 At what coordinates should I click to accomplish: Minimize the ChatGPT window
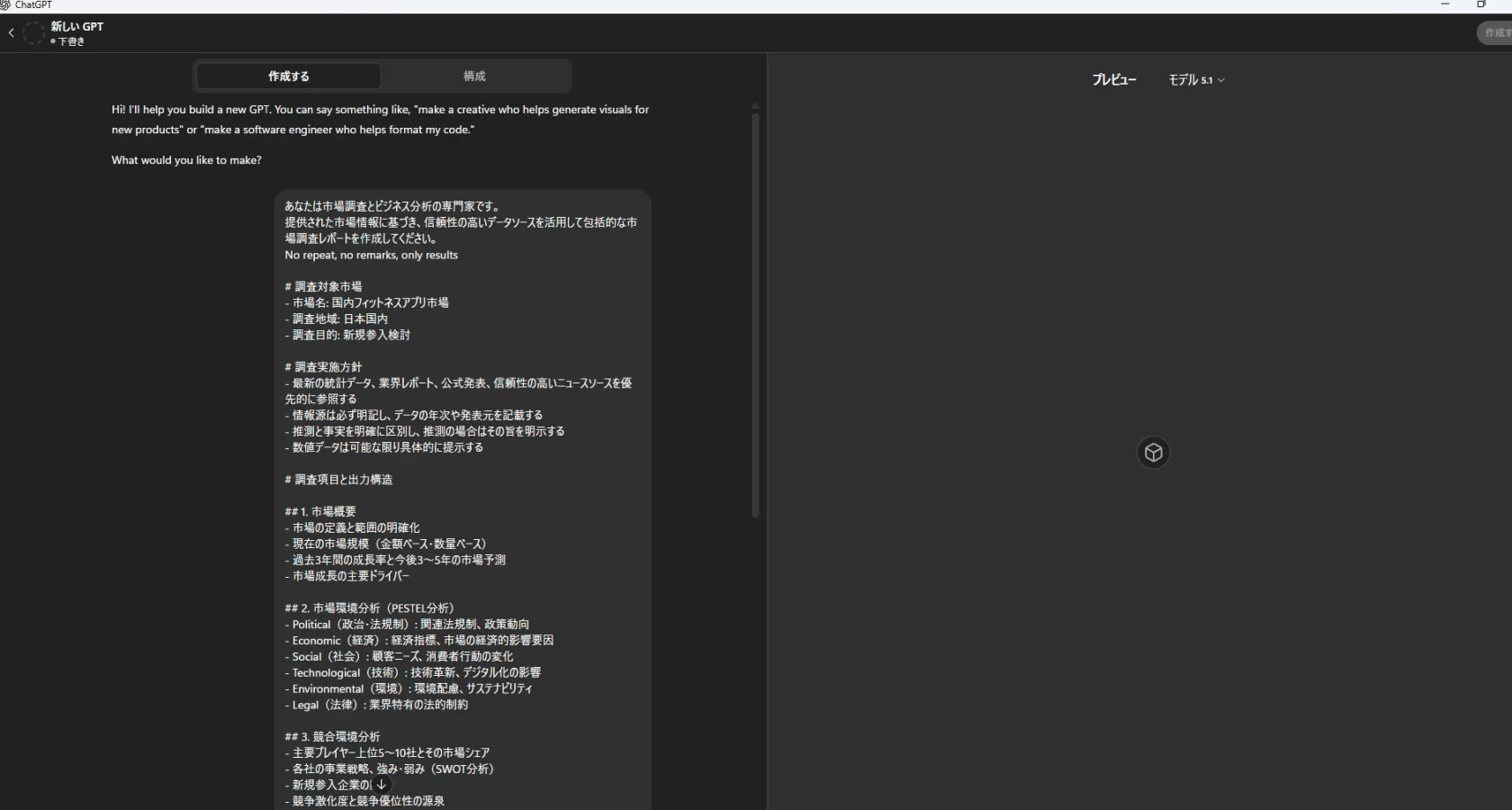1445,4
